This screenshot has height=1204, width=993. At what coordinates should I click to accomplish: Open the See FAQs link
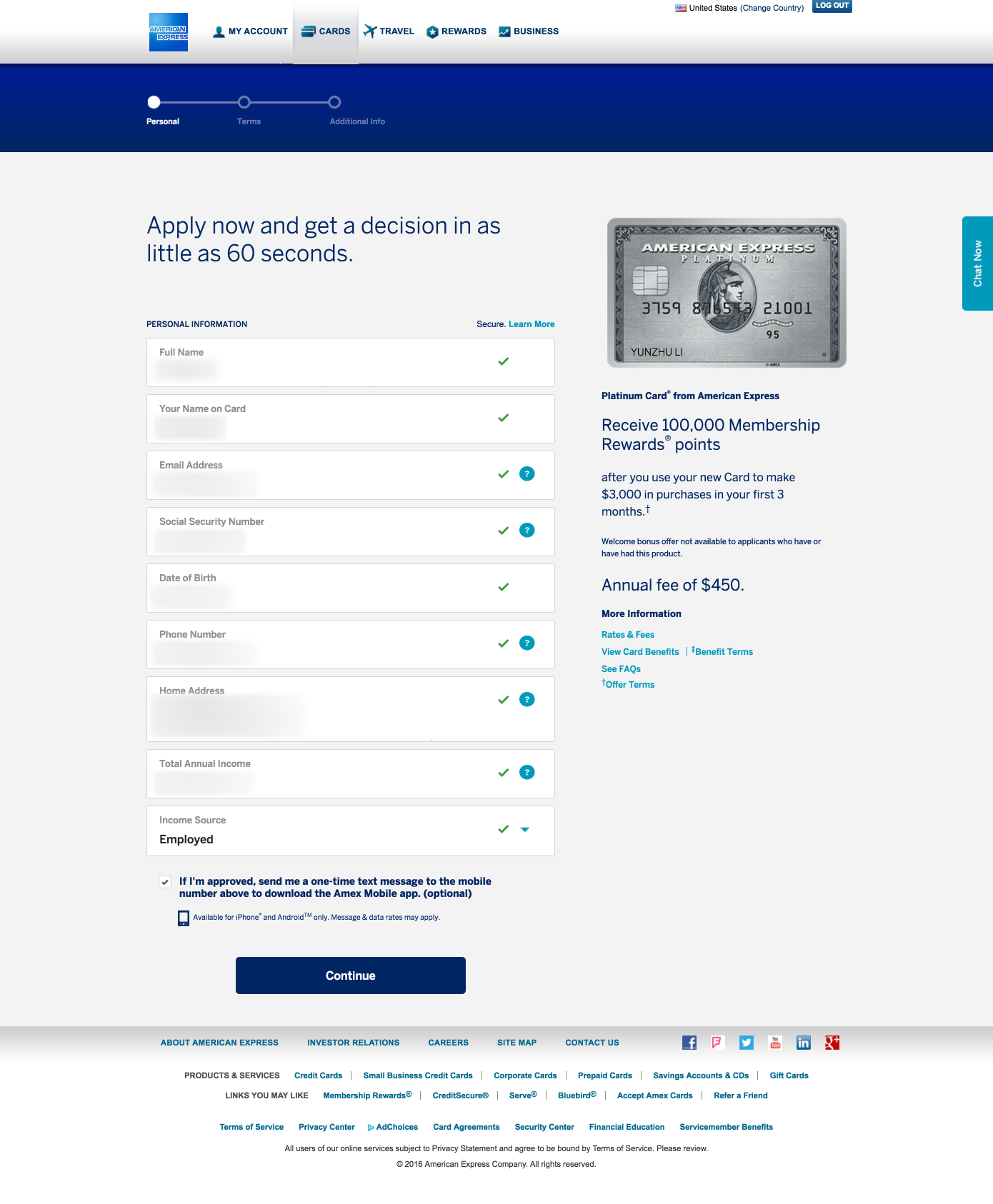click(621, 669)
